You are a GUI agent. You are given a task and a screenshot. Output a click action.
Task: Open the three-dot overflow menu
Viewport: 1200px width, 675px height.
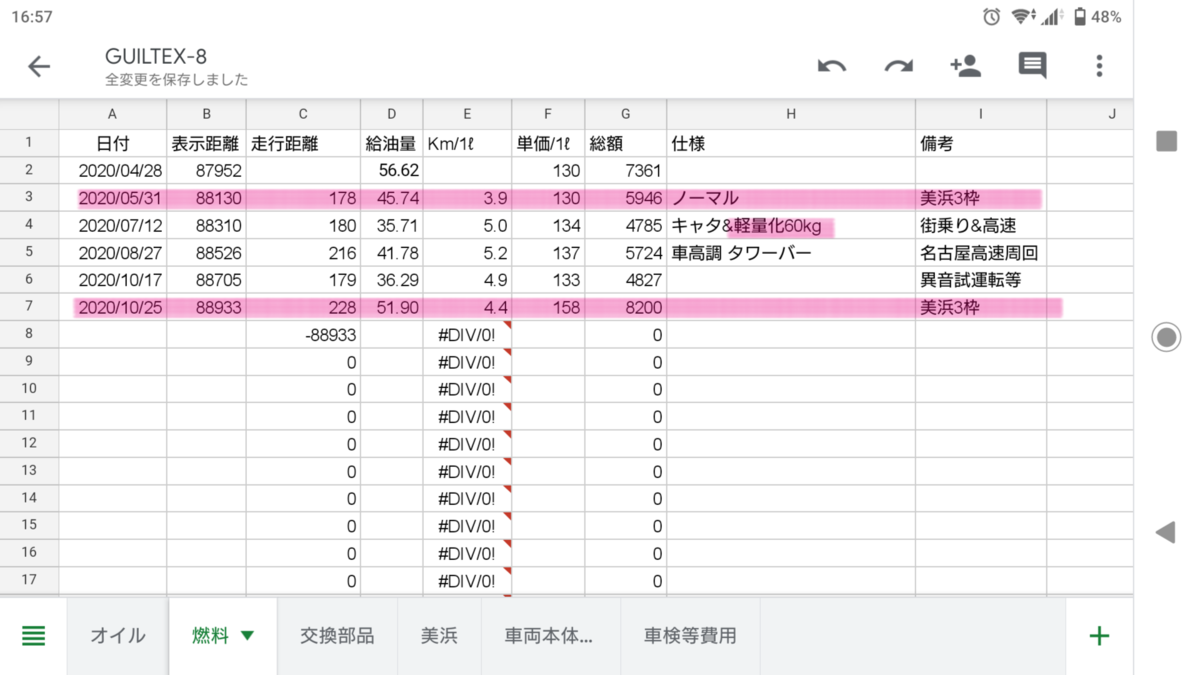coord(1099,67)
